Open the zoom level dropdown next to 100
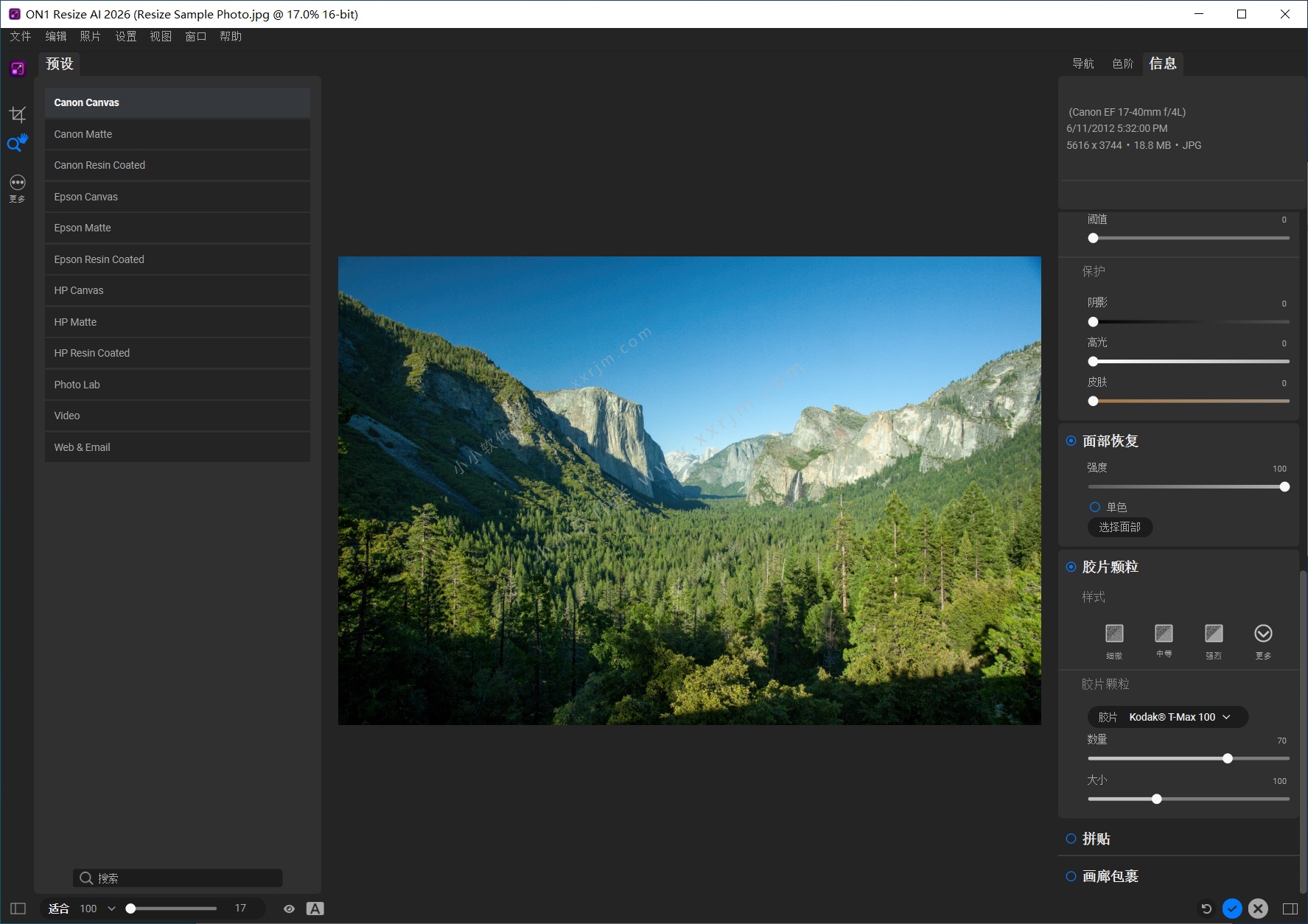This screenshot has width=1308, height=924. click(112, 909)
